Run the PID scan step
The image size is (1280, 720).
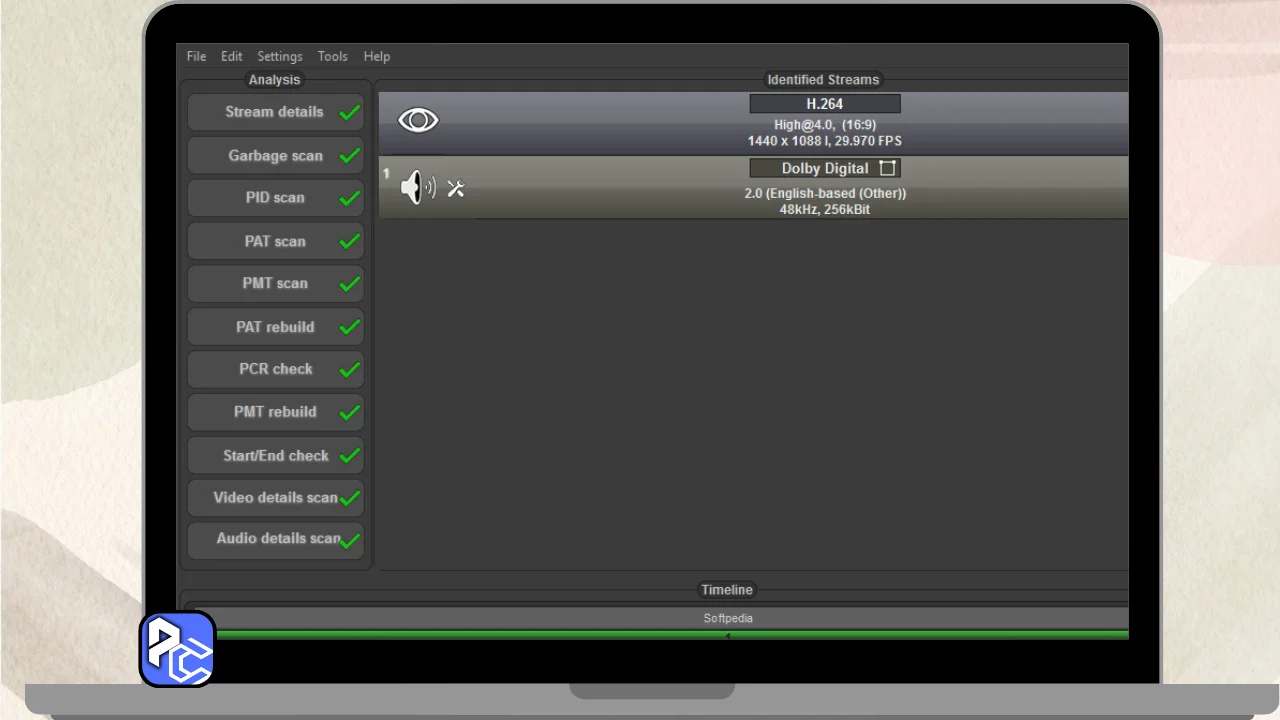coord(276,198)
